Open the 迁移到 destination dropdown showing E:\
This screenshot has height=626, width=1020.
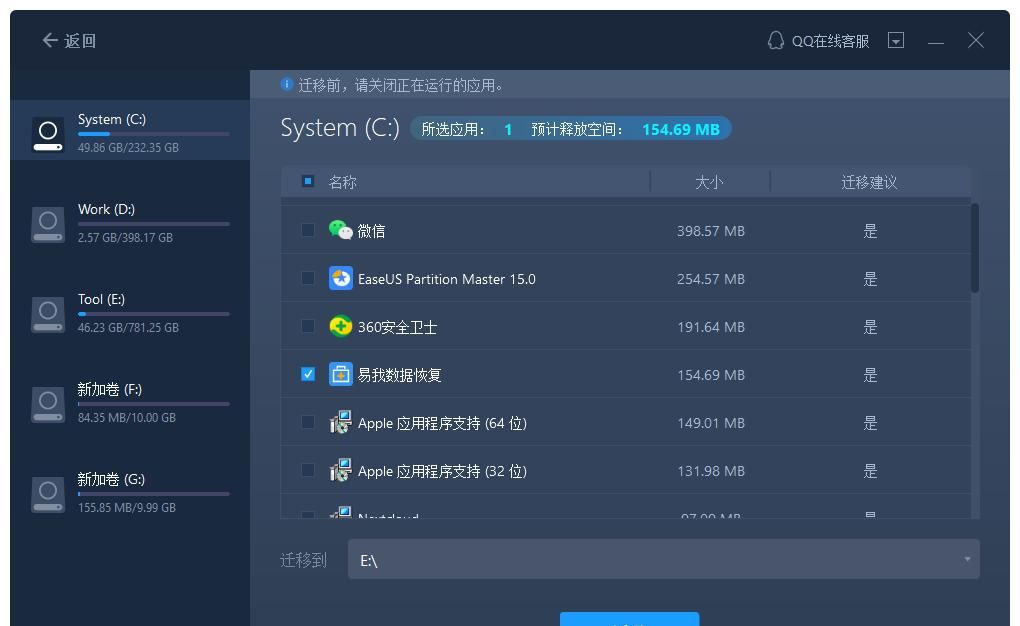664,559
